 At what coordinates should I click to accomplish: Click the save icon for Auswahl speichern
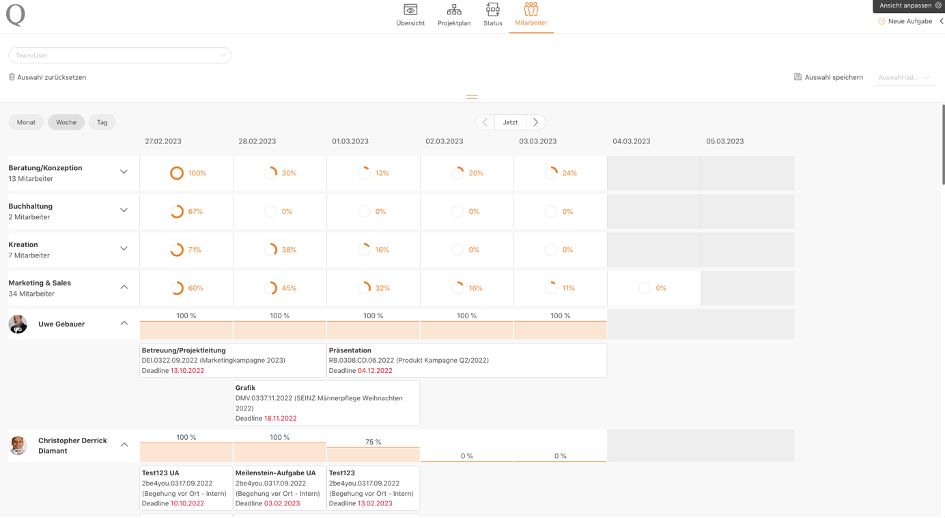point(798,77)
